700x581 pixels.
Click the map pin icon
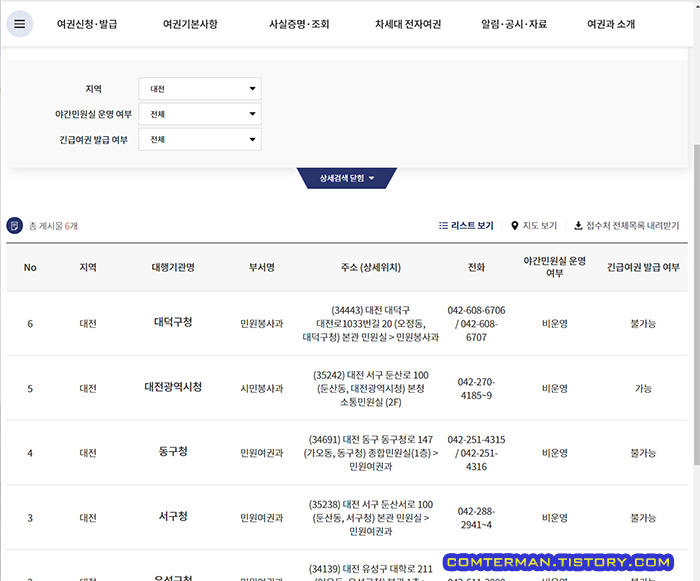[x=515, y=226]
